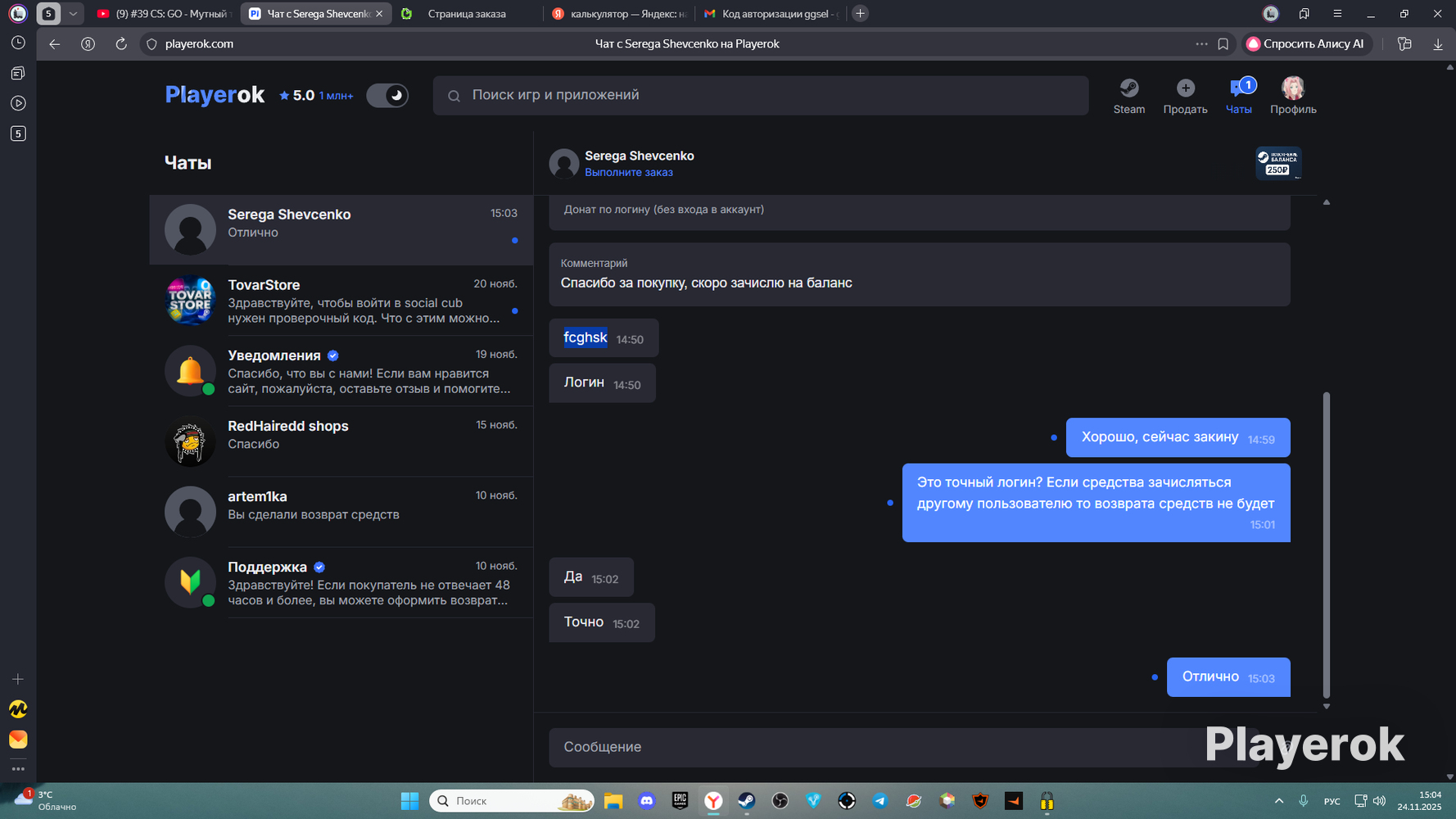Open the Steam section in Playerok header
Screen dimensions: 1456x819
tap(1128, 96)
